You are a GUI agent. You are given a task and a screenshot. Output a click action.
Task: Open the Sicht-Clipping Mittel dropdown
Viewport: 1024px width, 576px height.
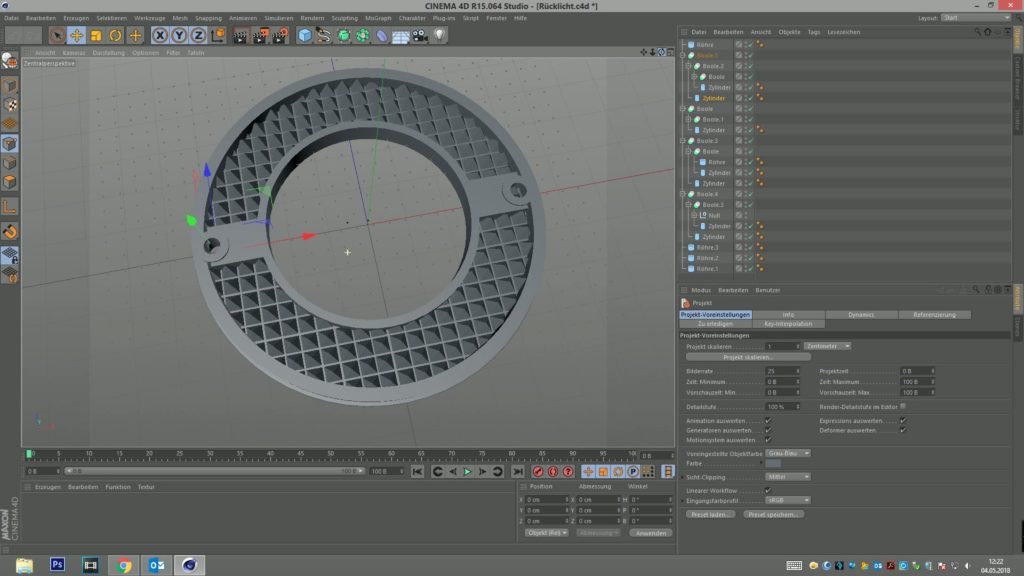click(x=788, y=477)
